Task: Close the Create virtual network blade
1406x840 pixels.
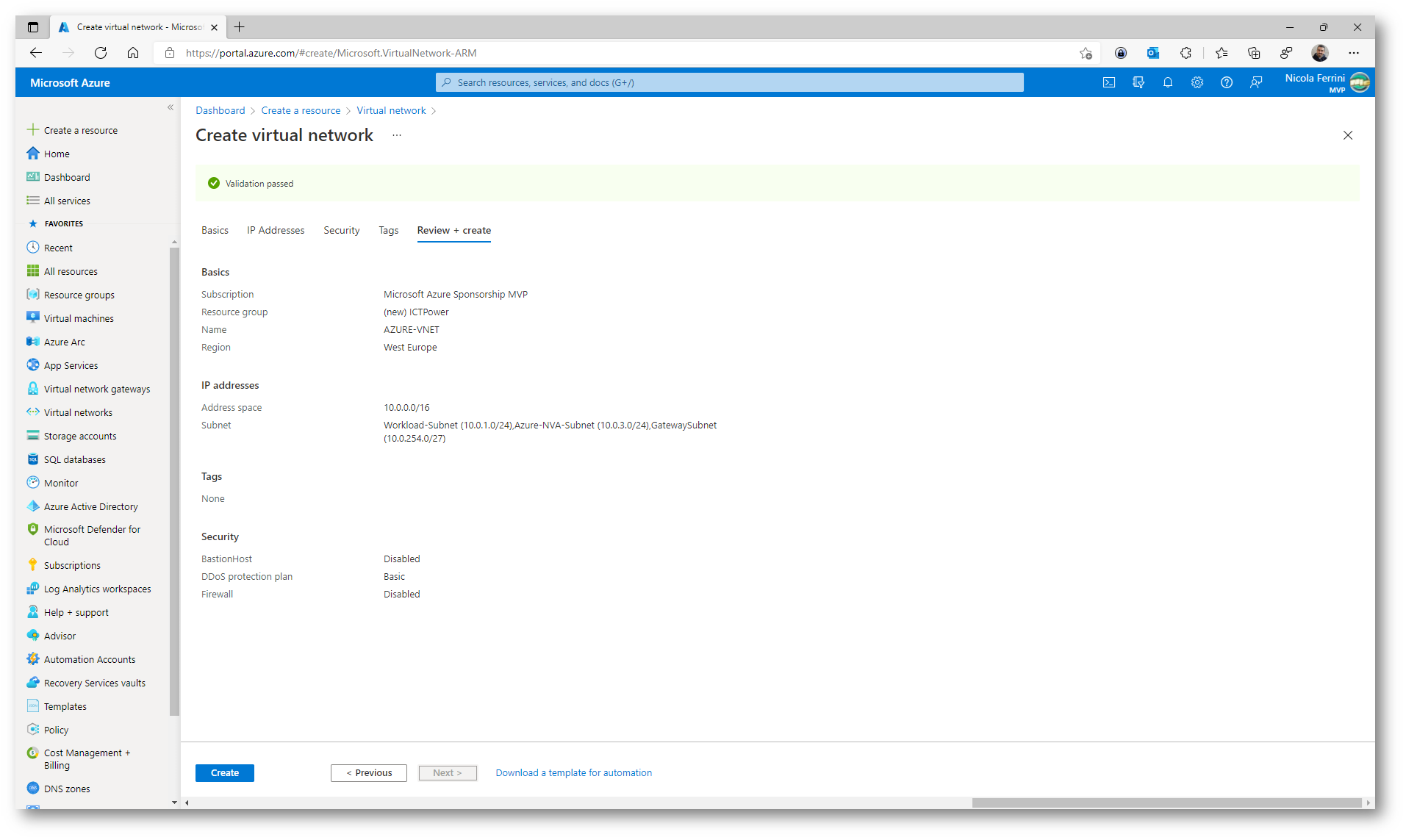Action: [x=1348, y=135]
